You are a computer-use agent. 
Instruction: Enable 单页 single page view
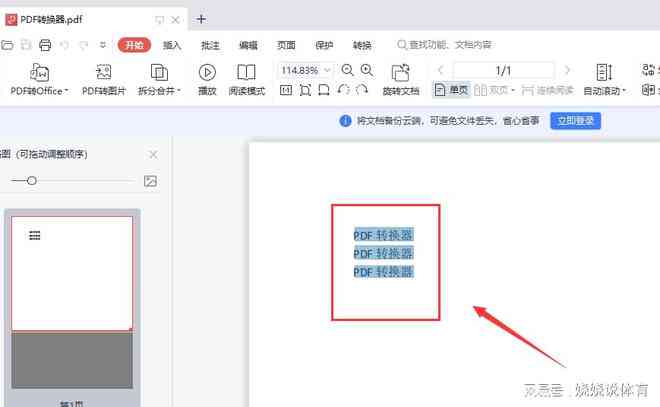(452, 90)
